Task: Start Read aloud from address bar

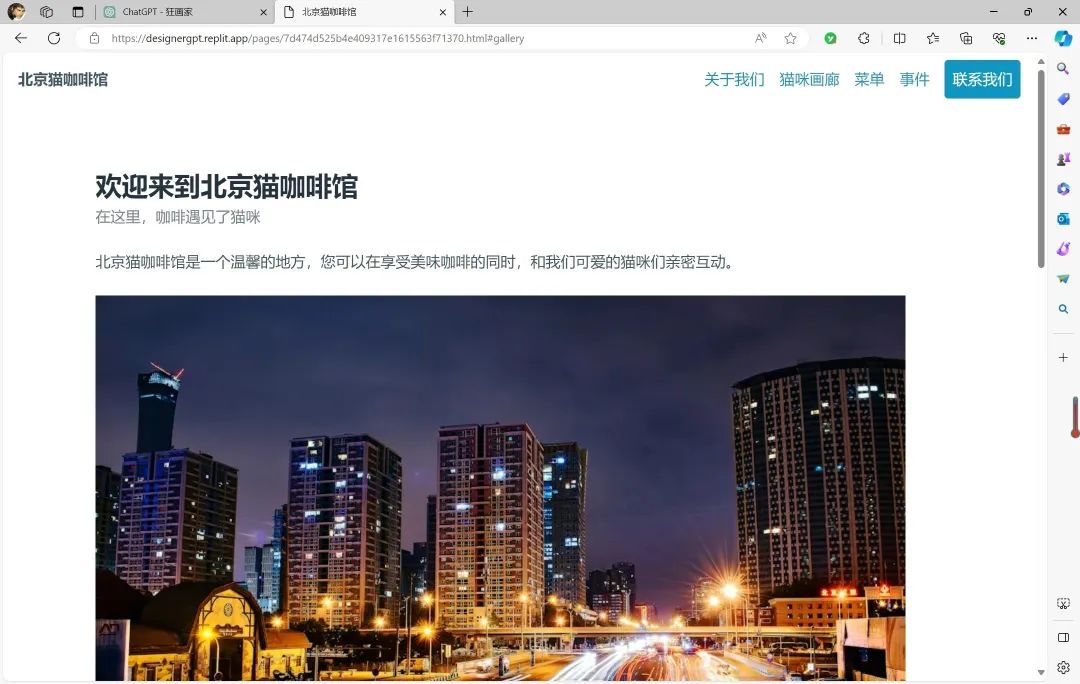Action: pyautogui.click(x=760, y=39)
